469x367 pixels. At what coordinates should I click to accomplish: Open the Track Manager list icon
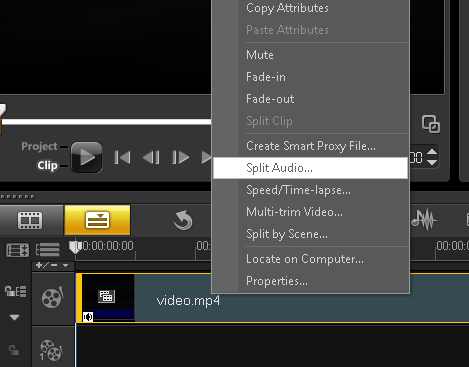click(48, 250)
